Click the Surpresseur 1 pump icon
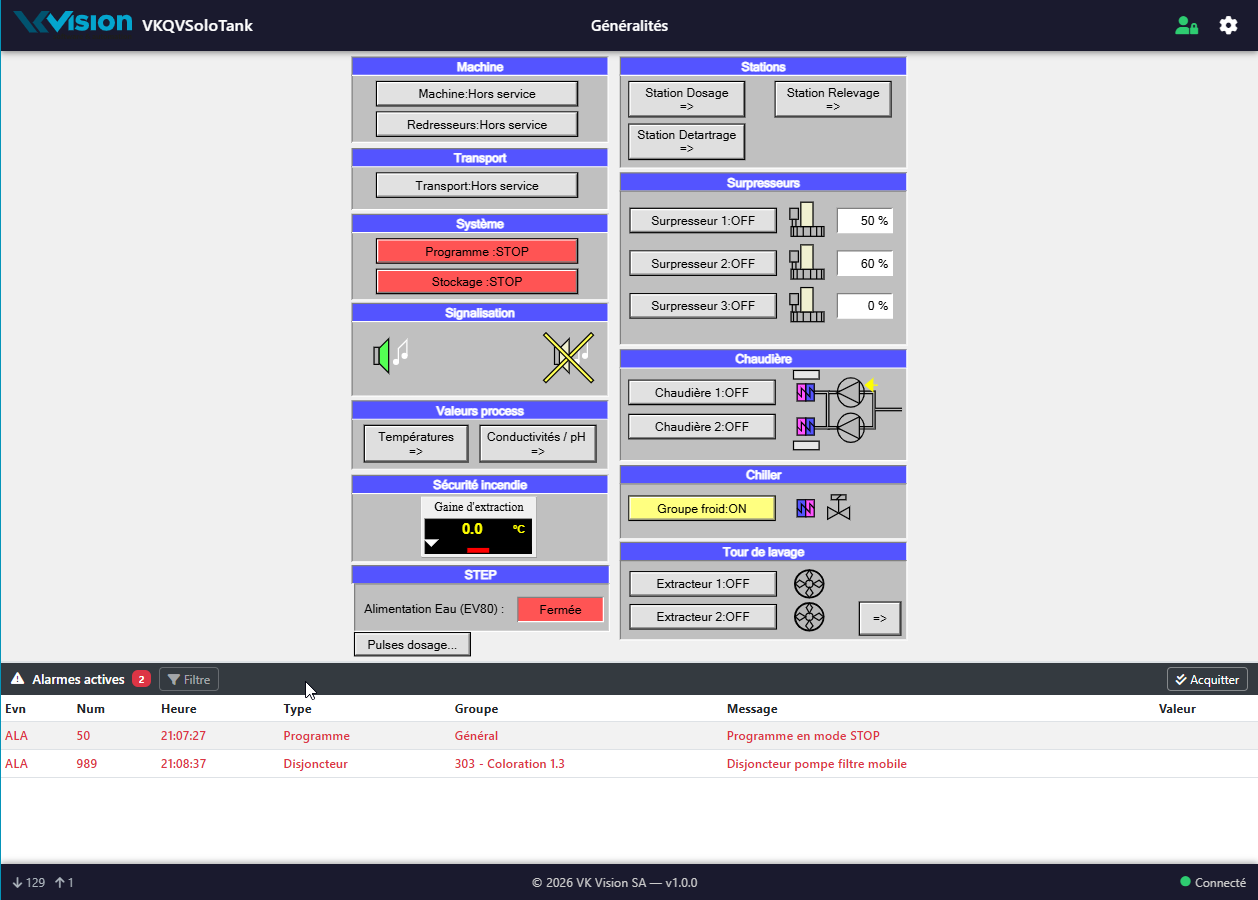This screenshot has height=900, width=1258. [x=807, y=220]
